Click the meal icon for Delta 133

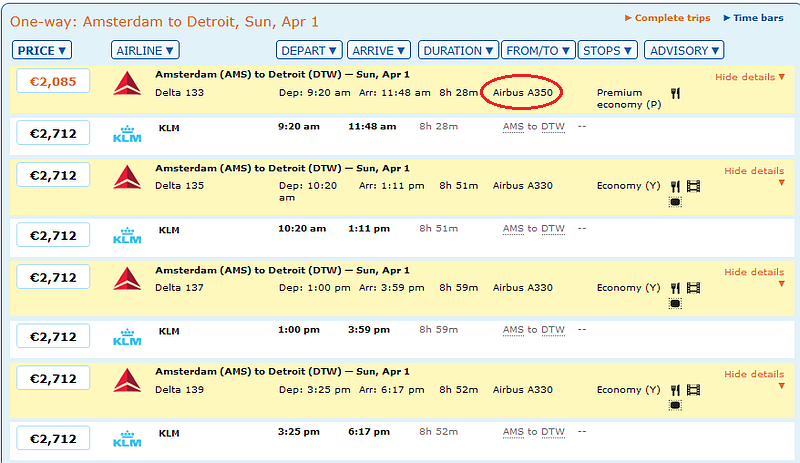676,93
